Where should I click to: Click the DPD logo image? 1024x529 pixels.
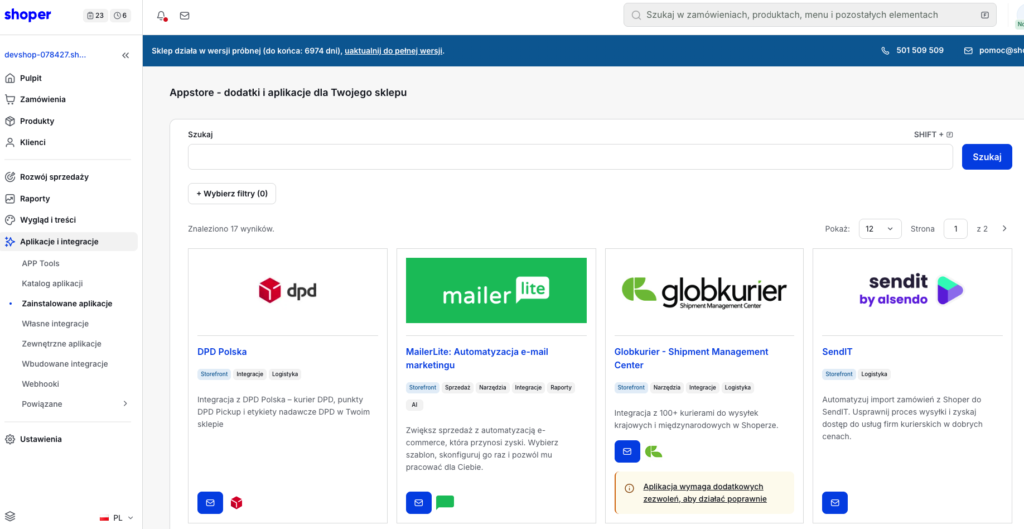[x=287, y=290]
